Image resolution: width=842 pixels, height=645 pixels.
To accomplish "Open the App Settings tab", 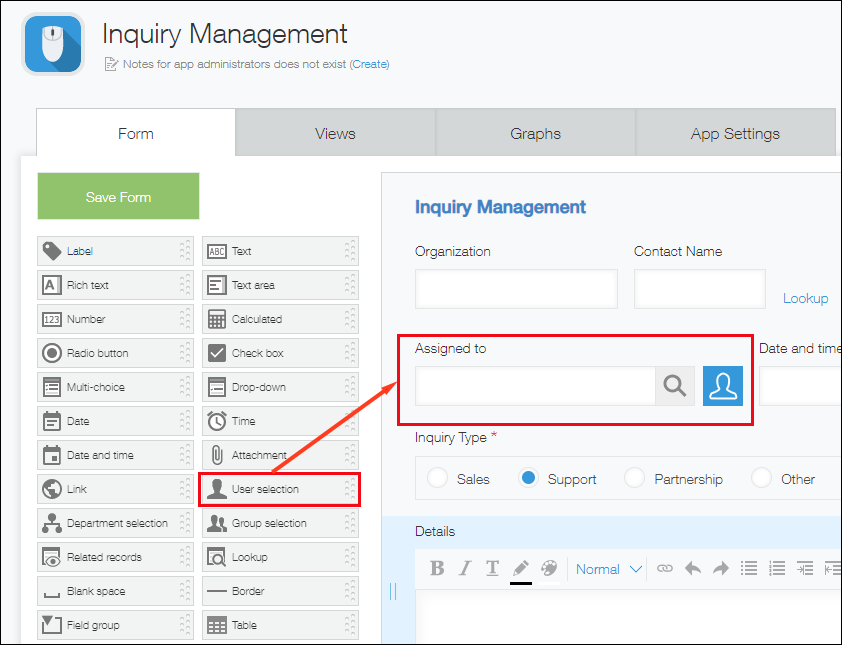I will pyautogui.click(x=735, y=132).
